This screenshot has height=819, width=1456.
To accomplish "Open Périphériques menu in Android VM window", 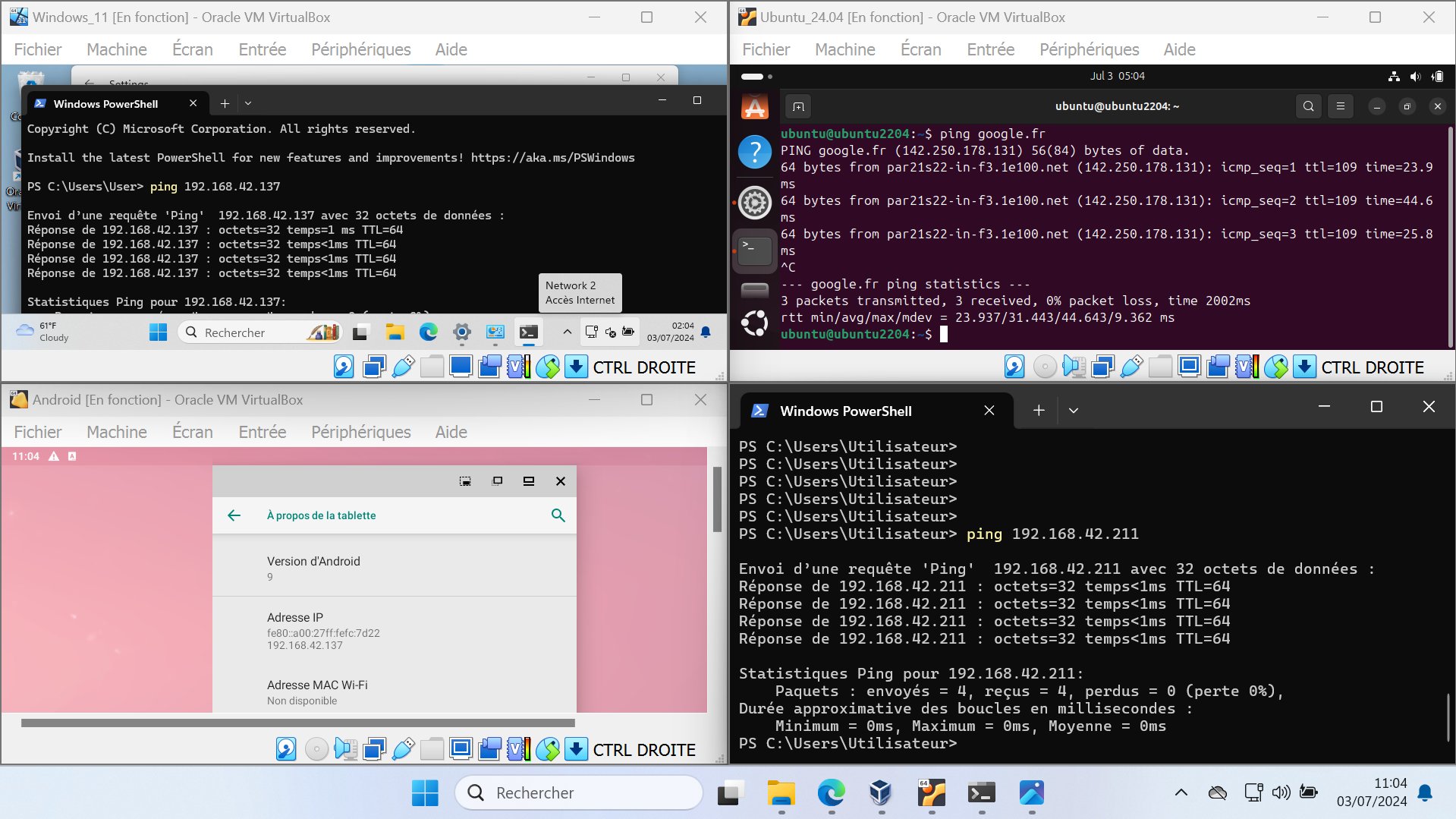I will point(361,432).
